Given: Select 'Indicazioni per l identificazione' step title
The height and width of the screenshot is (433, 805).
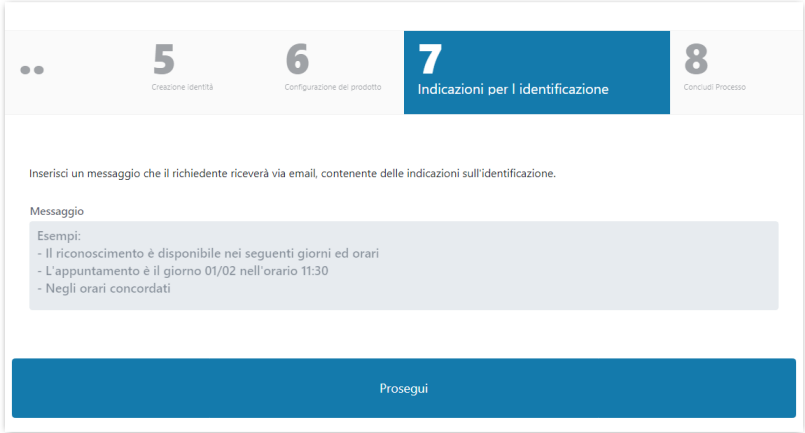Looking at the screenshot, I should coord(513,89).
